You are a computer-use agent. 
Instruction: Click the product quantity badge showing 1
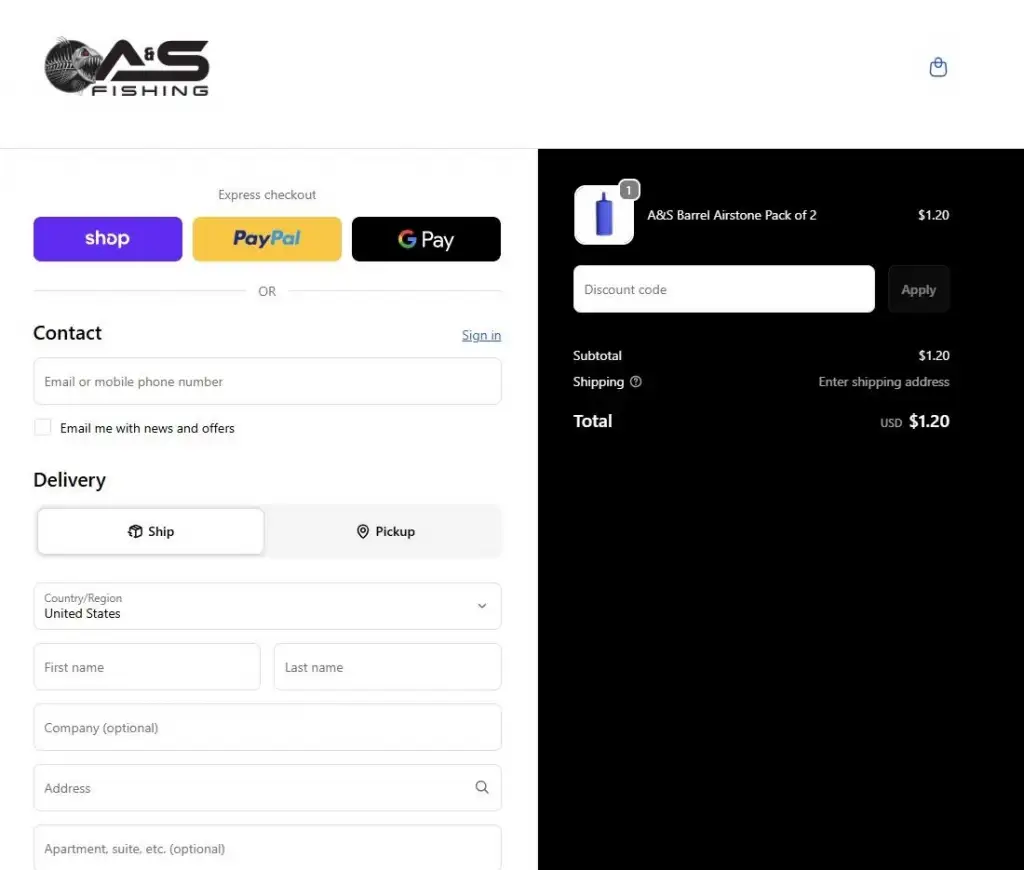pyautogui.click(x=629, y=190)
